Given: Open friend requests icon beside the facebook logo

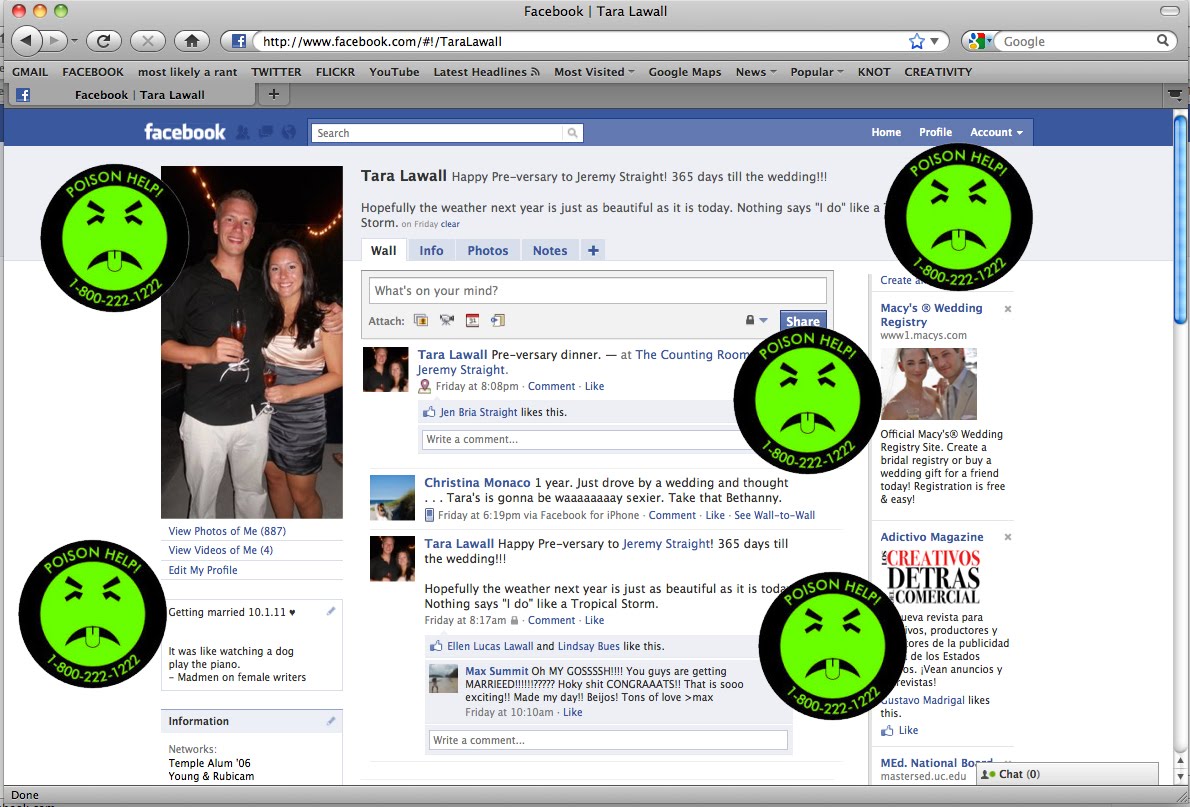Looking at the screenshot, I should pyautogui.click(x=242, y=132).
